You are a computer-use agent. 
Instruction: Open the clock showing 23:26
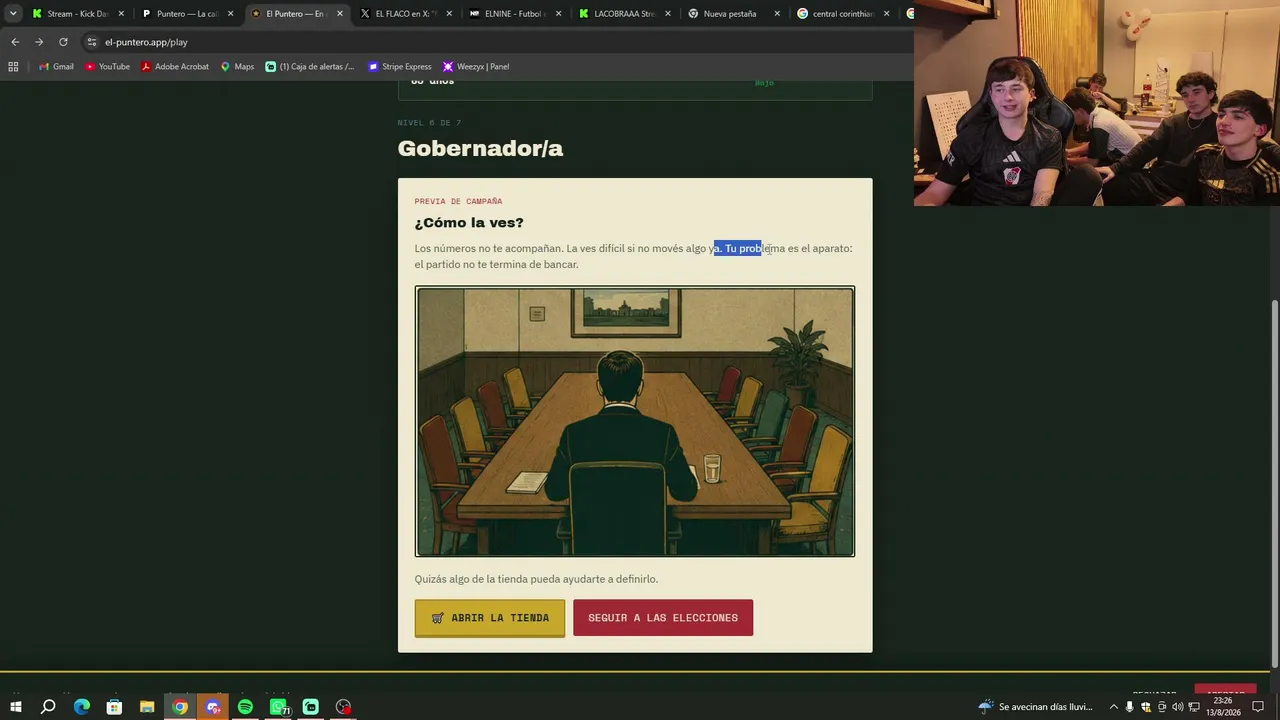pos(1222,707)
